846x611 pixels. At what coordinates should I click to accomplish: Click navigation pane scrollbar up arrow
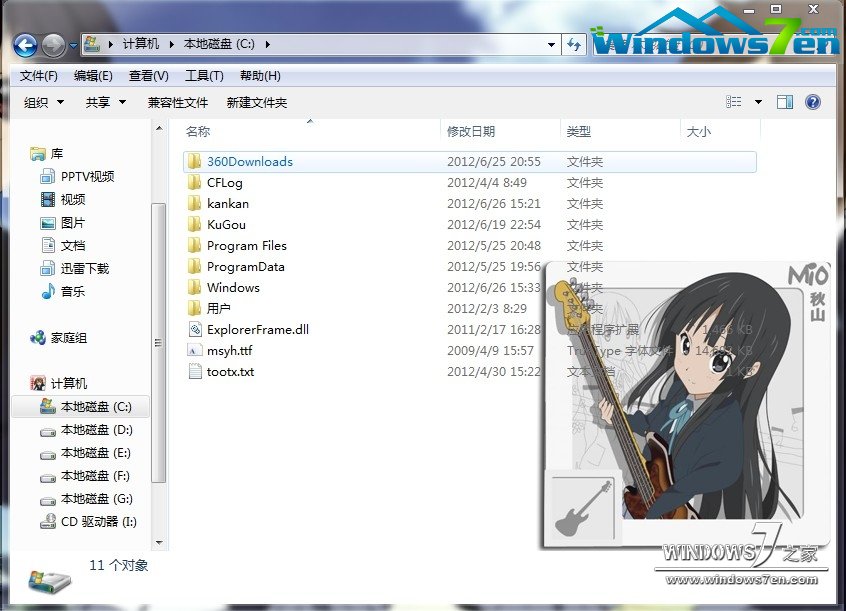(159, 128)
